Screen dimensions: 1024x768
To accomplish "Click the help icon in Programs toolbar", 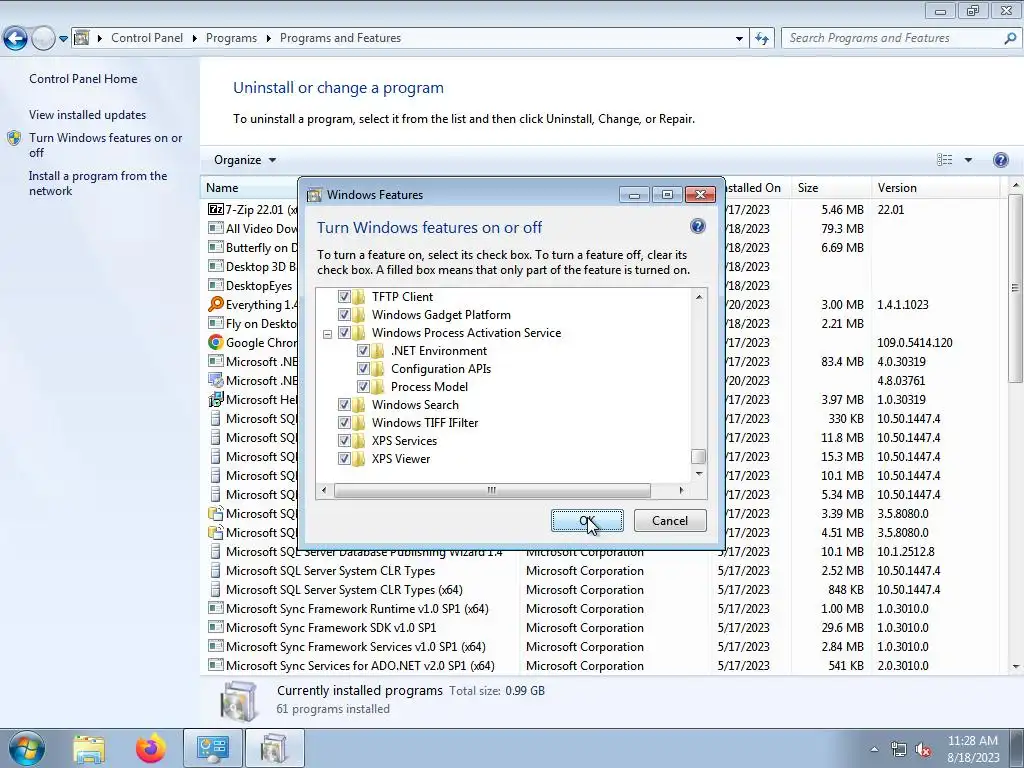I will [x=1000, y=160].
